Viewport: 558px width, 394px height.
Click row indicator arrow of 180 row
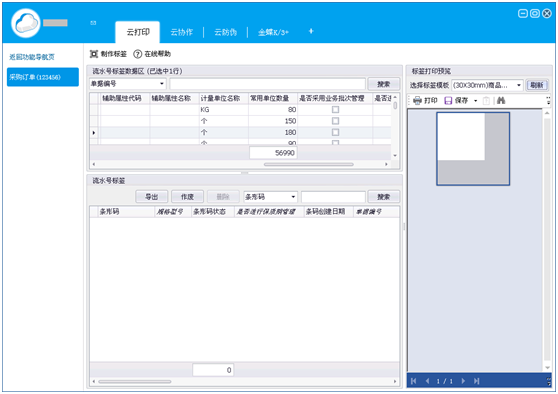coord(94,132)
